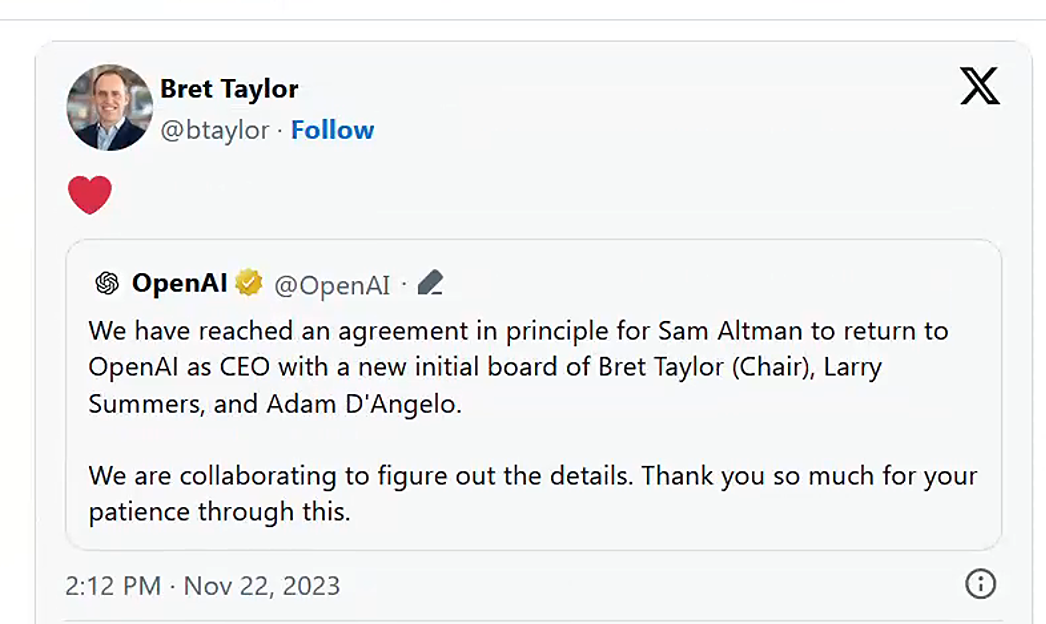Open the @btaylor handle link
The width and height of the screenshot is (1046, 624).
[x=214, y=130]
